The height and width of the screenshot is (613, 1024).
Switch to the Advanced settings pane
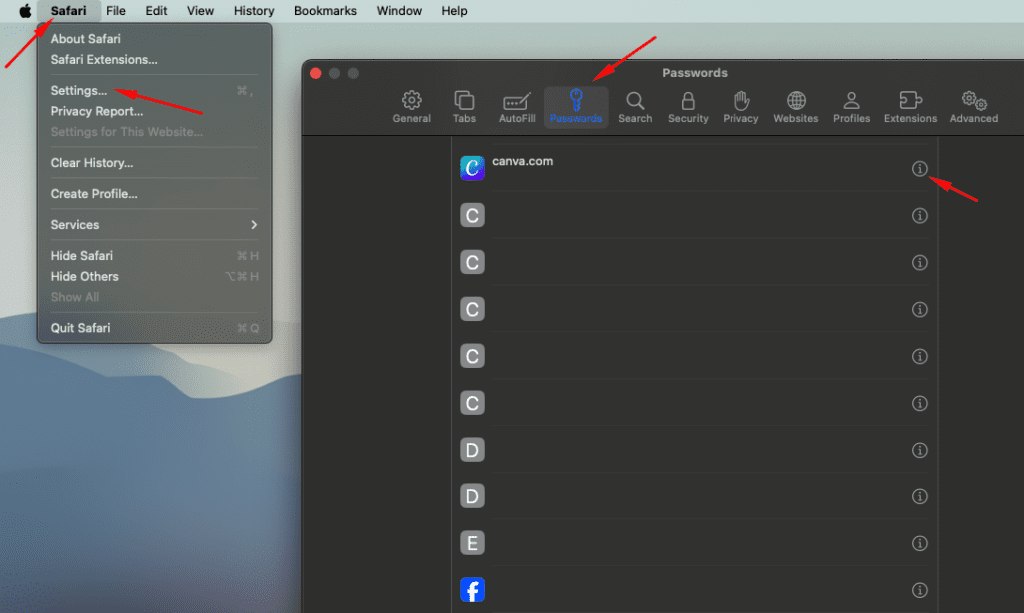973,107
